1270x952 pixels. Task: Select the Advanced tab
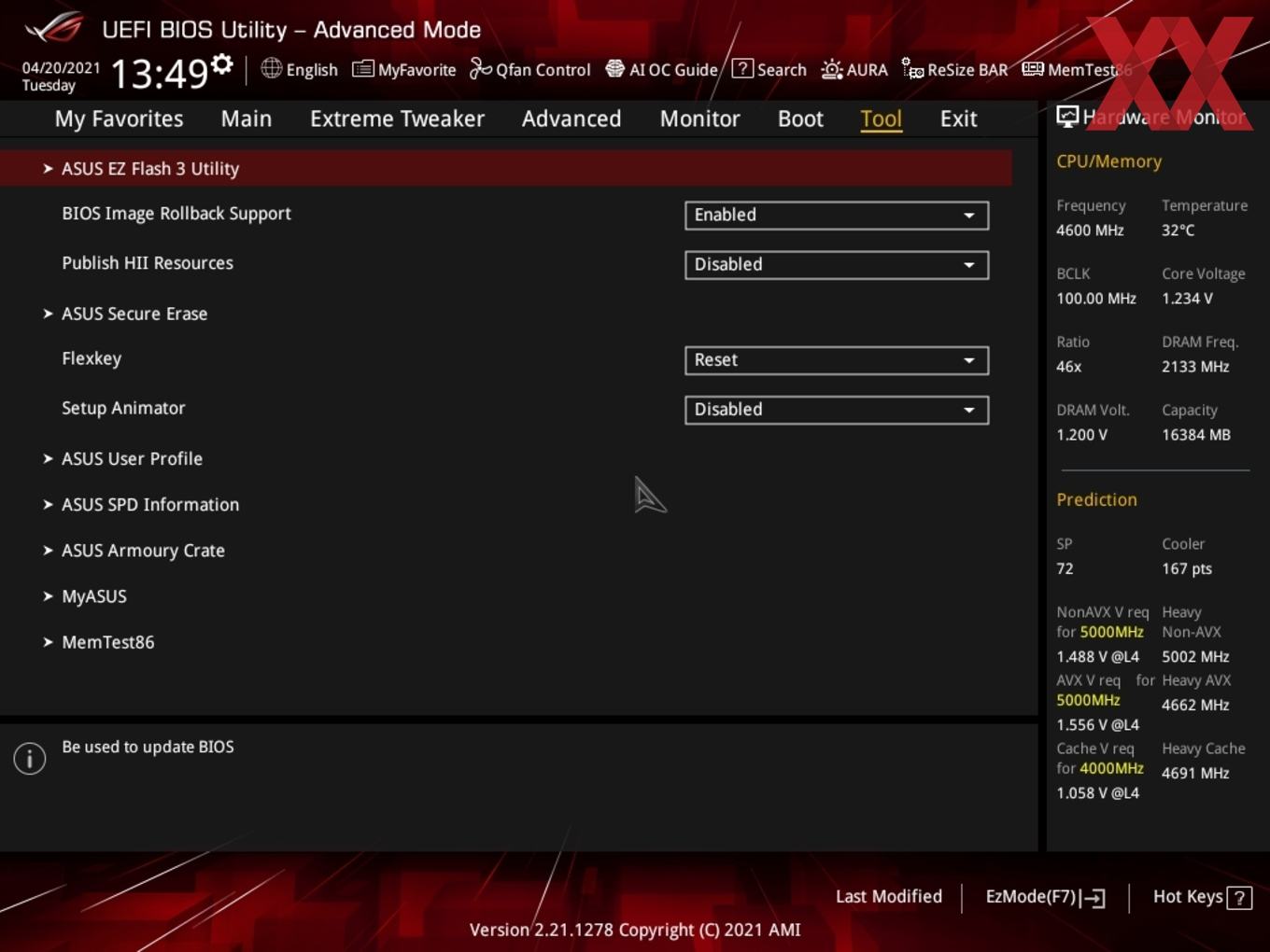pos(571,119)
